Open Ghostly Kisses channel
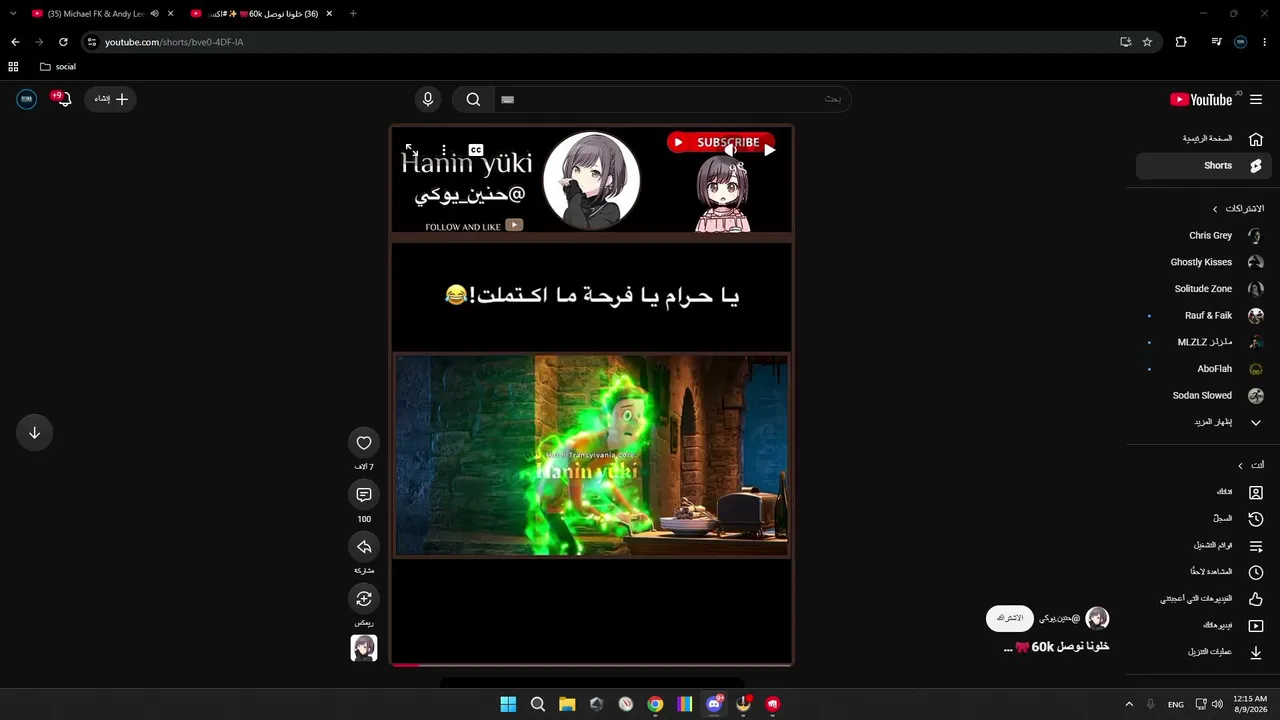The image size is (1280, 720). 1204,262
